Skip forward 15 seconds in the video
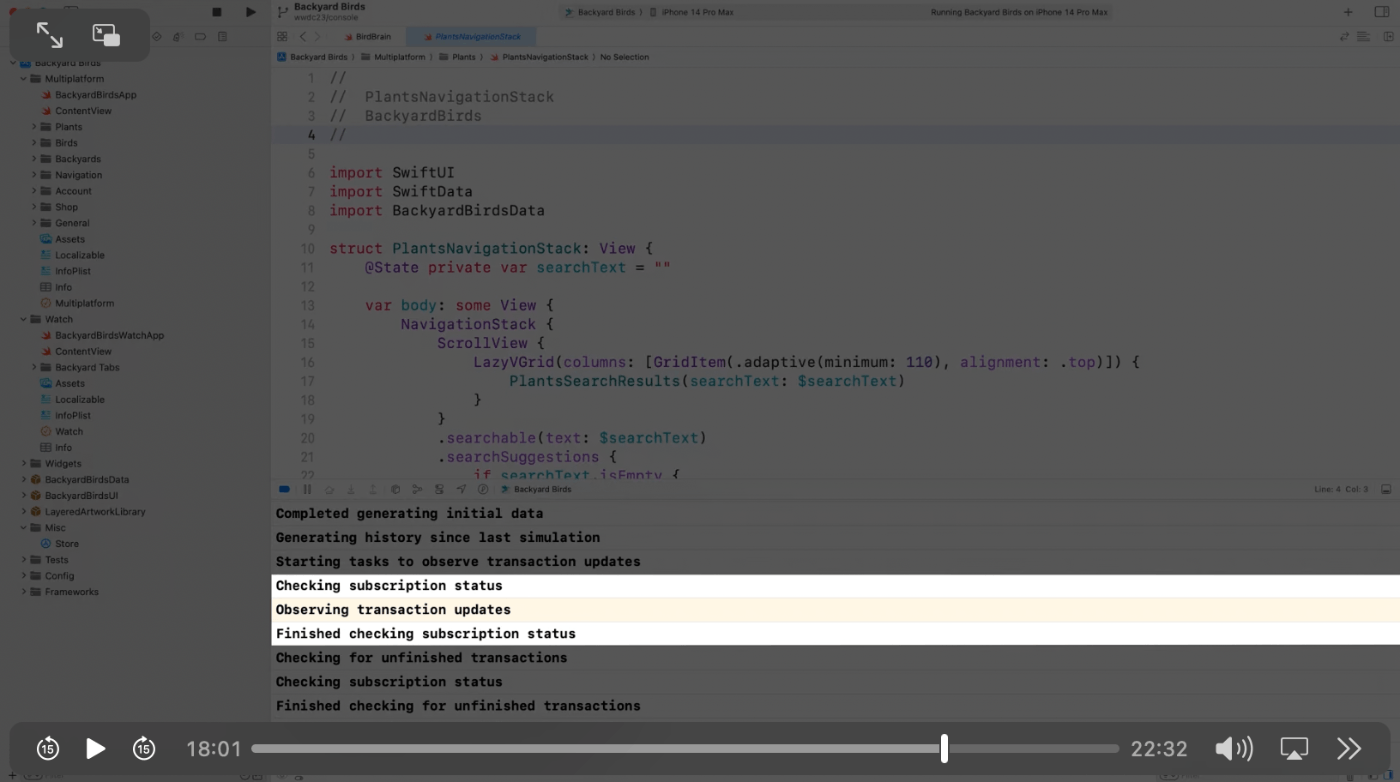The image size is (1400, 782). [144, 748]
